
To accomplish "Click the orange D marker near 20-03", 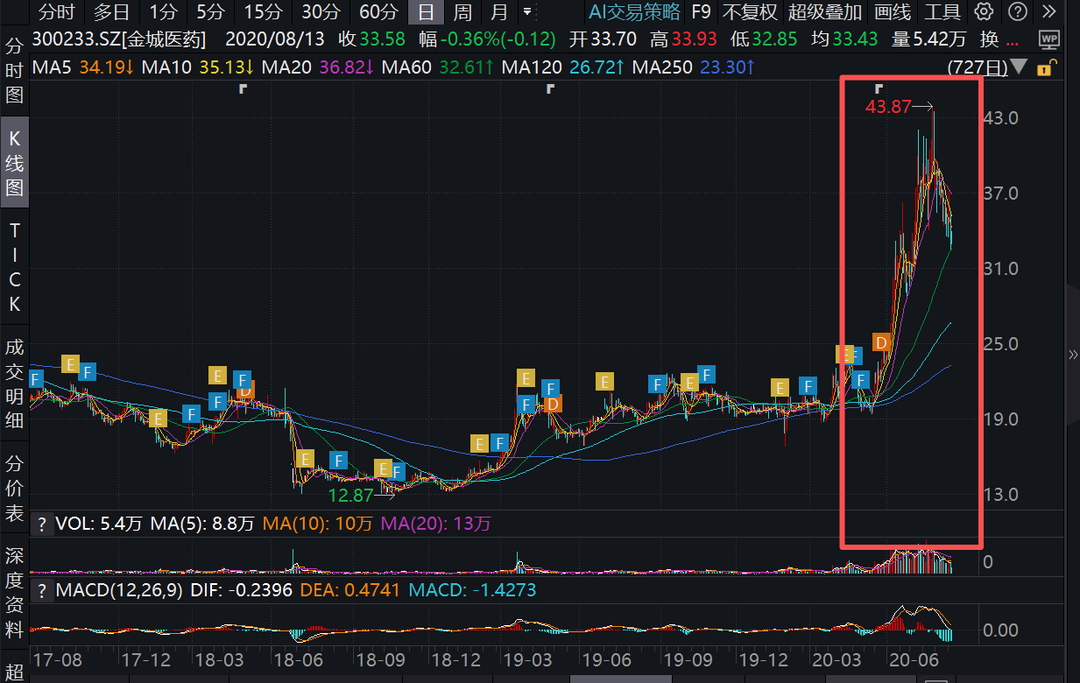I will point(881,343).
